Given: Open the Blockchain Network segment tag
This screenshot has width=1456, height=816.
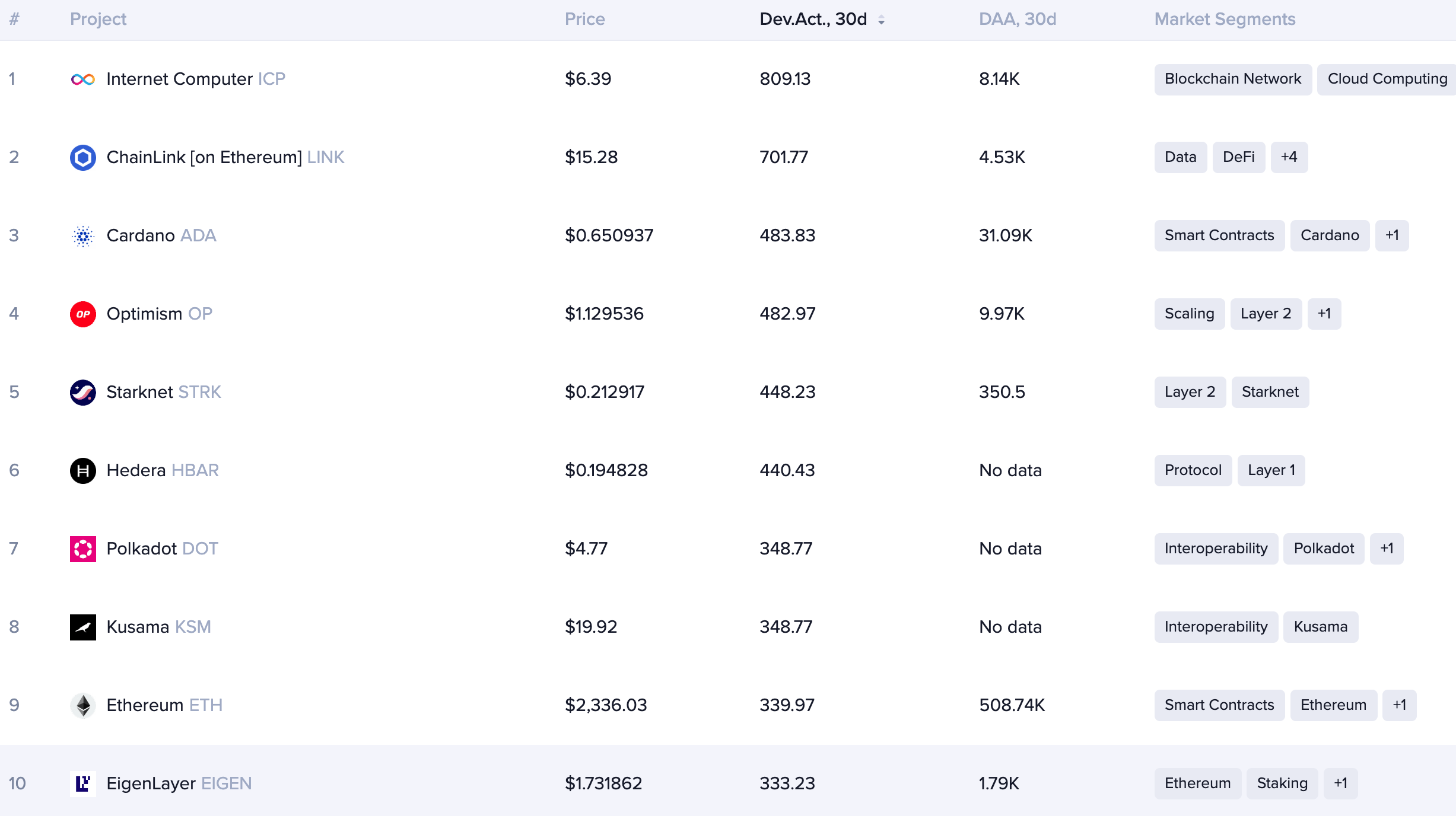Looking at the screenshot, I should coord(1233,79).
